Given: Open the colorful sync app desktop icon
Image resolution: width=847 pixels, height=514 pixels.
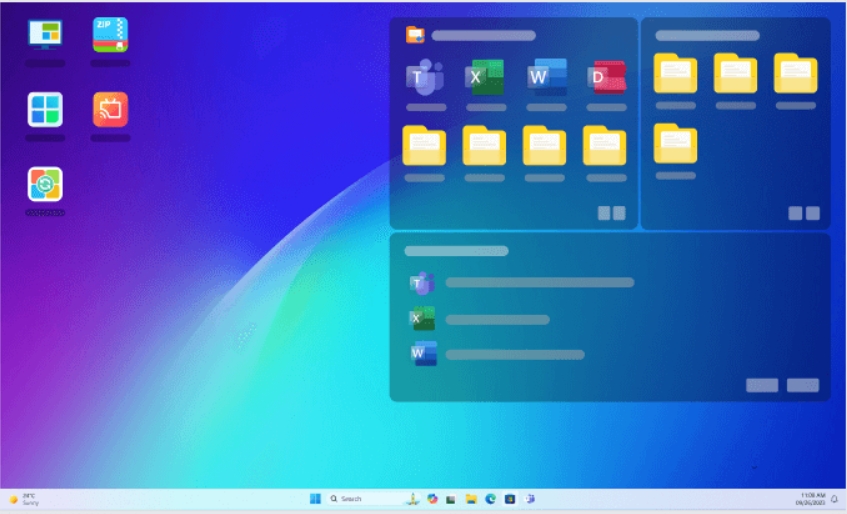Looking at the screenshot, I should coord(45,184).
